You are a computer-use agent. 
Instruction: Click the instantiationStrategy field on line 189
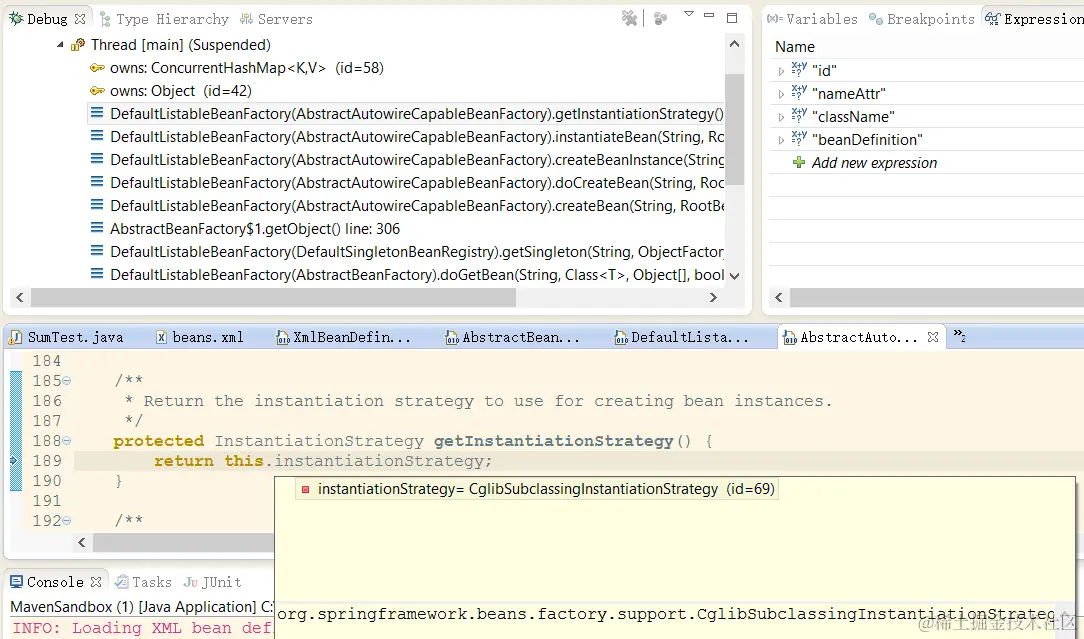(382, 461)
